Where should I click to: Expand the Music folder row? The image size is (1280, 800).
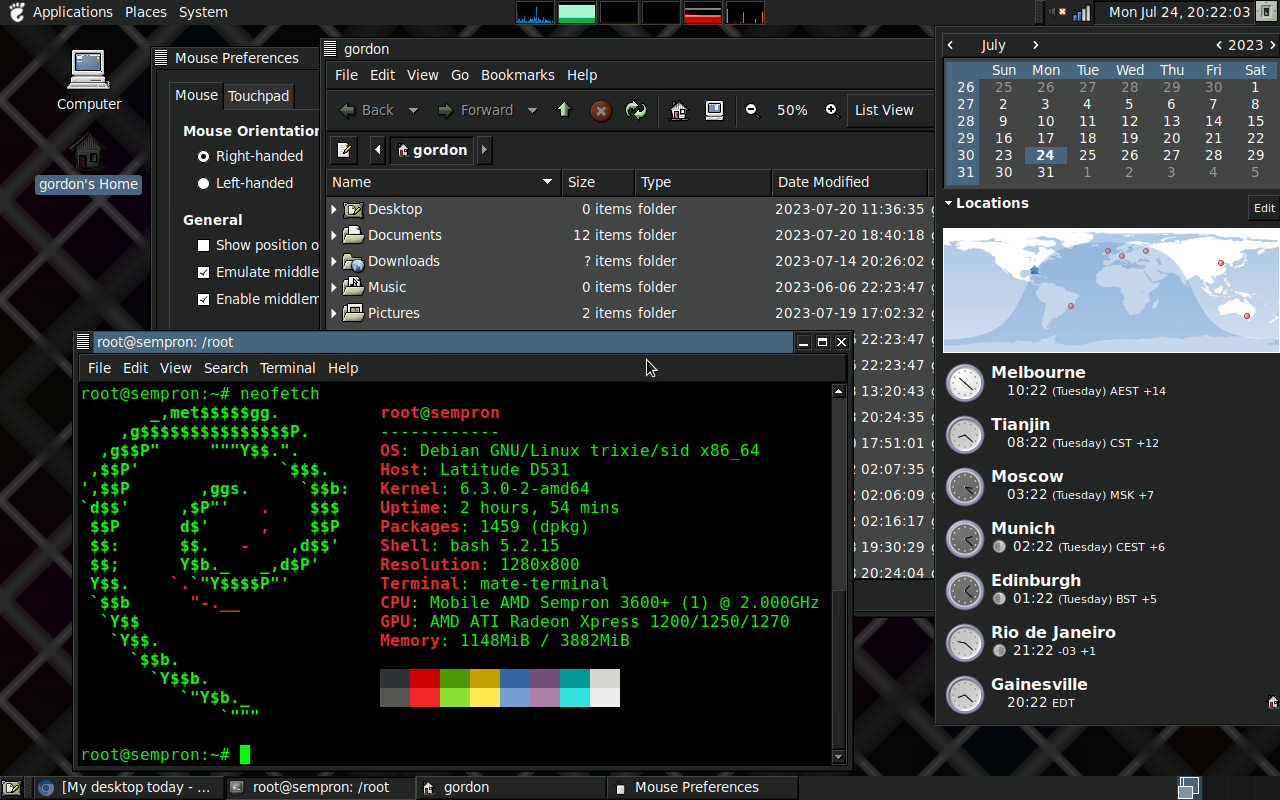click(x=335, y=287)
